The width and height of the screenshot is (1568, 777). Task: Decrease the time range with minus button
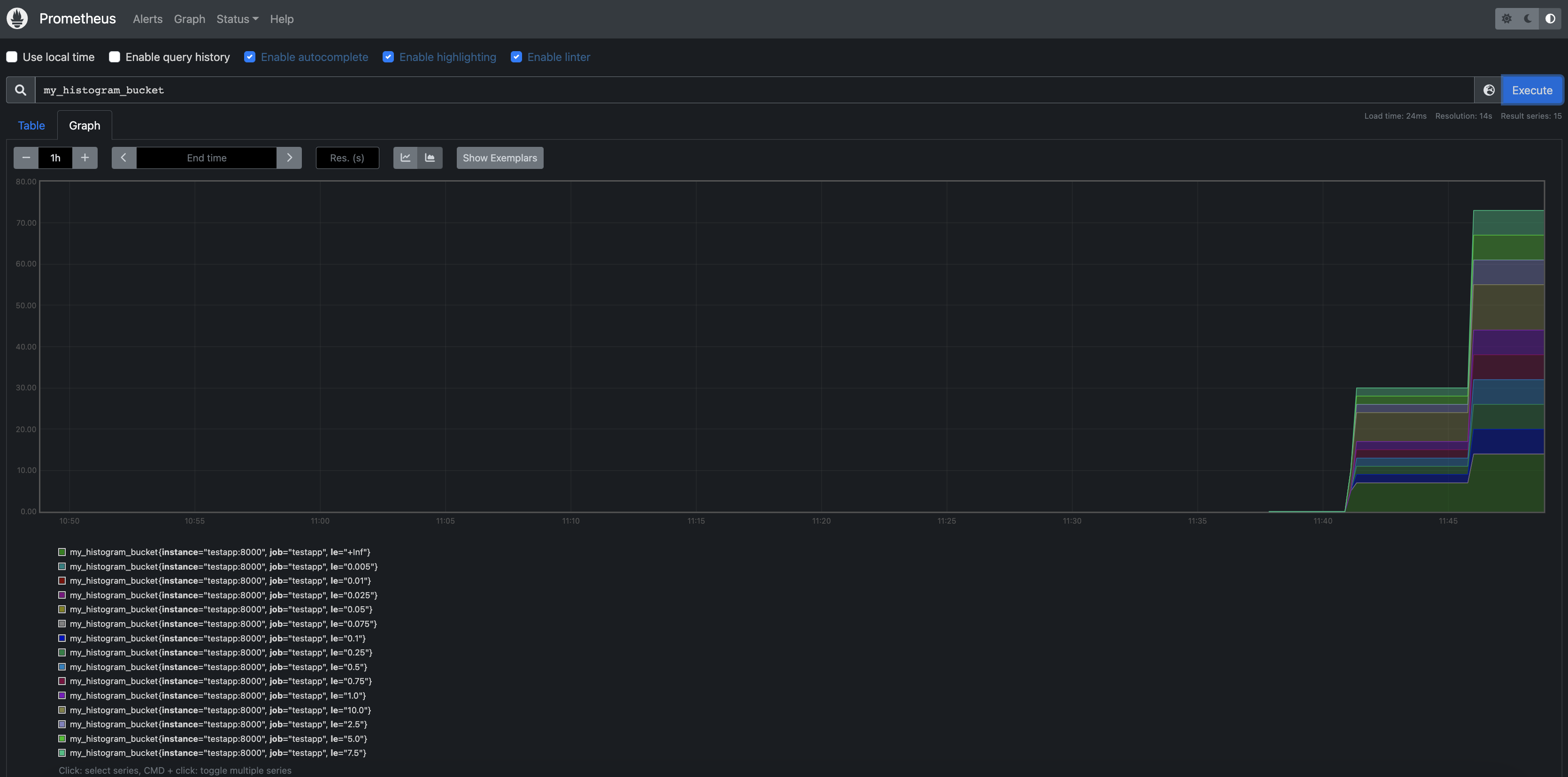(26, 158)
